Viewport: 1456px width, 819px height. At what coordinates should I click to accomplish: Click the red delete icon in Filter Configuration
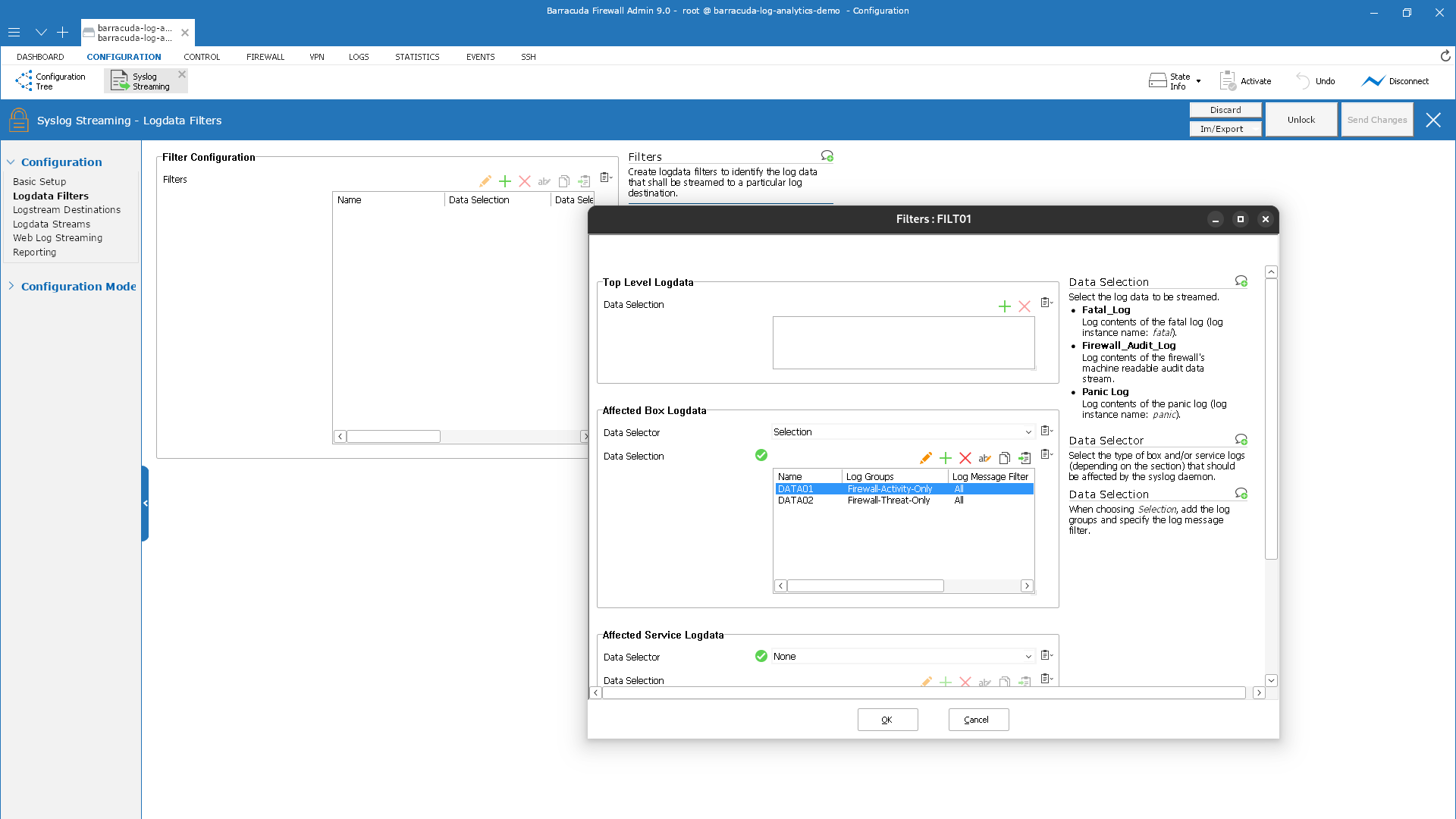tap(525, 181)
